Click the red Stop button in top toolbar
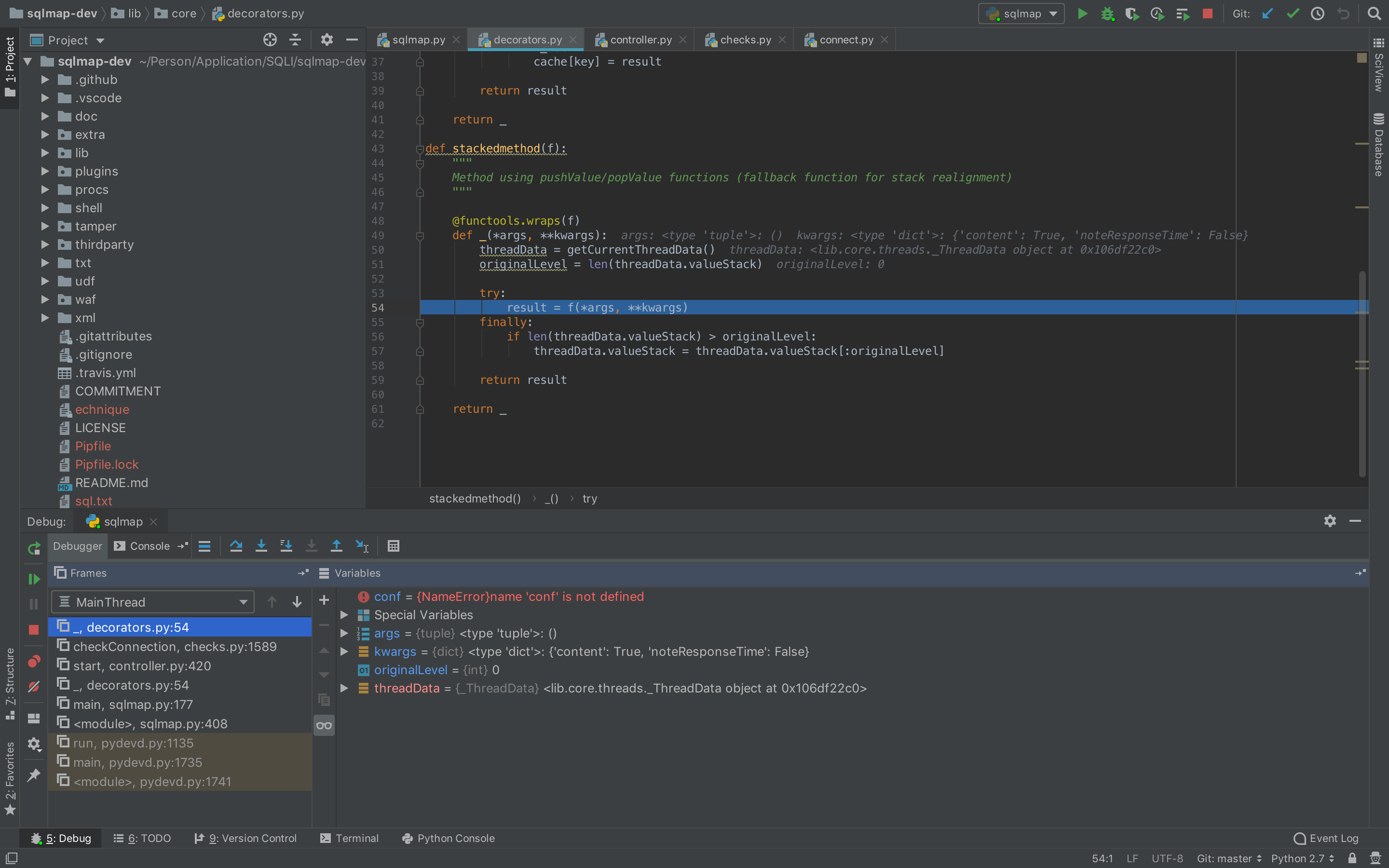This screenshot has height=868, width=1389. click(x=1208, y=14)
